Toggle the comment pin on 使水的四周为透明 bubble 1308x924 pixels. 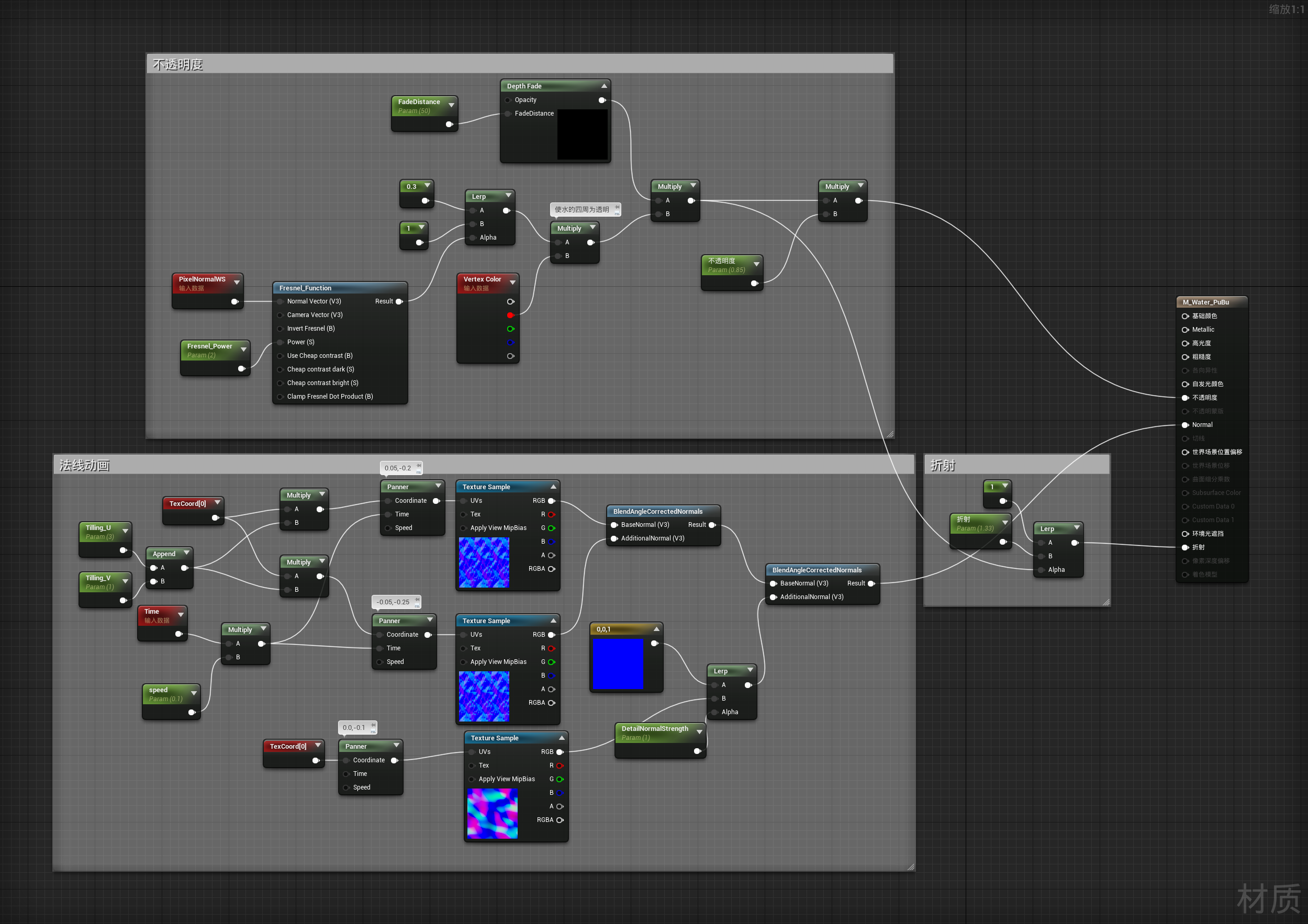617,208
